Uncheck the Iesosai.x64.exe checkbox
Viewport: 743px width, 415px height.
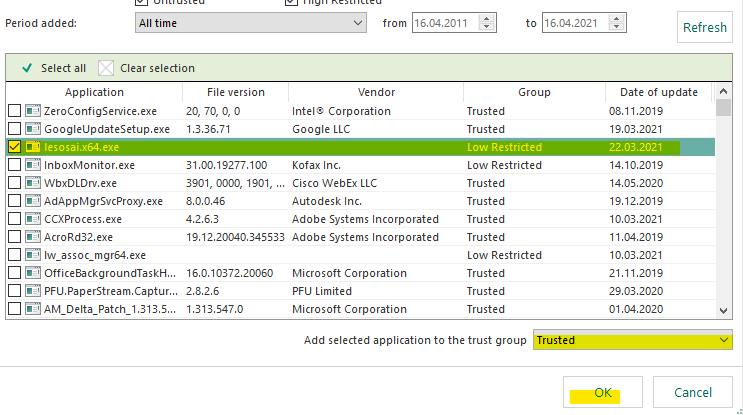pyautogui.click(x=14, y=147)
